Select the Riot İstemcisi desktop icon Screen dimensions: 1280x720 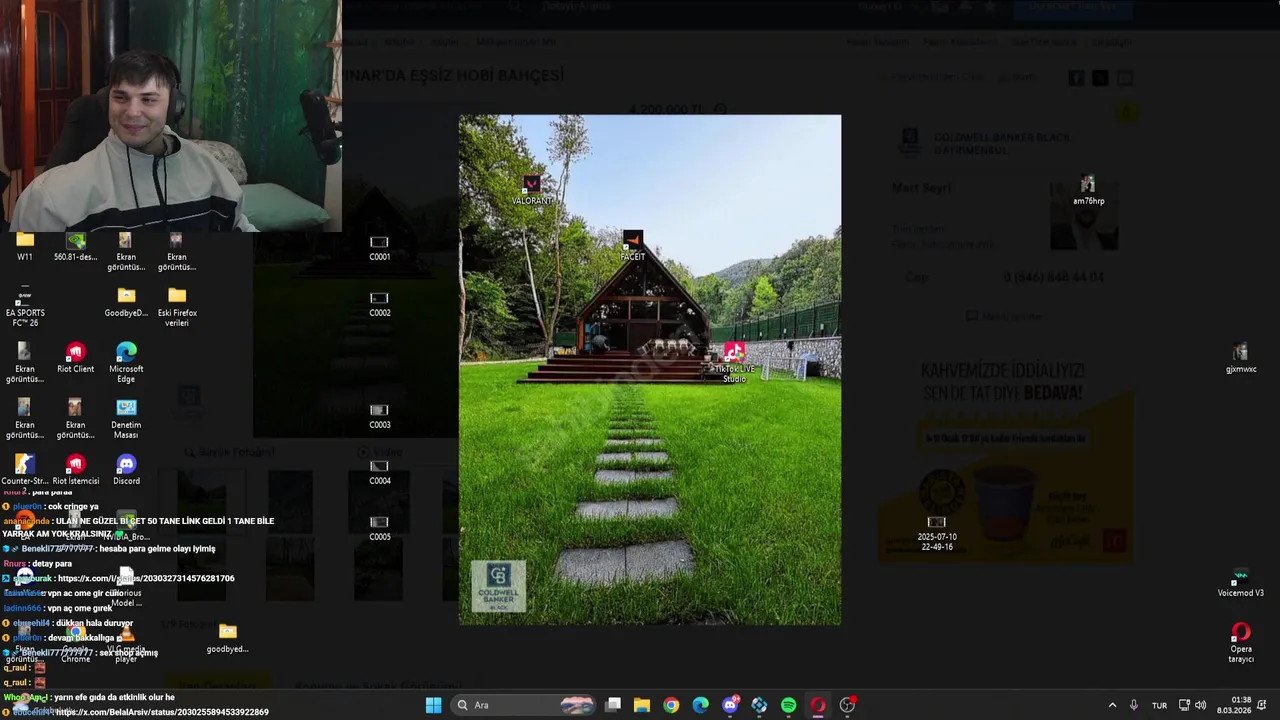click(x=75, y=470)
